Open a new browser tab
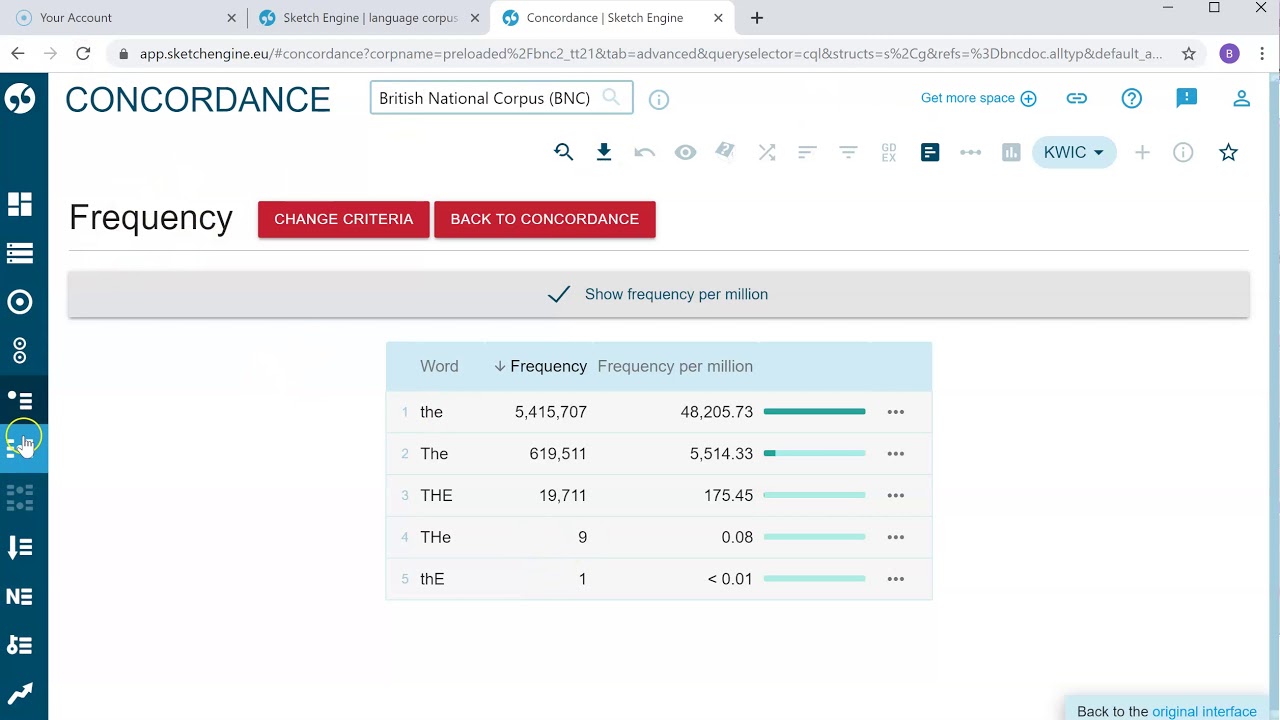1280x720 pixels. [x=757, y=18]
